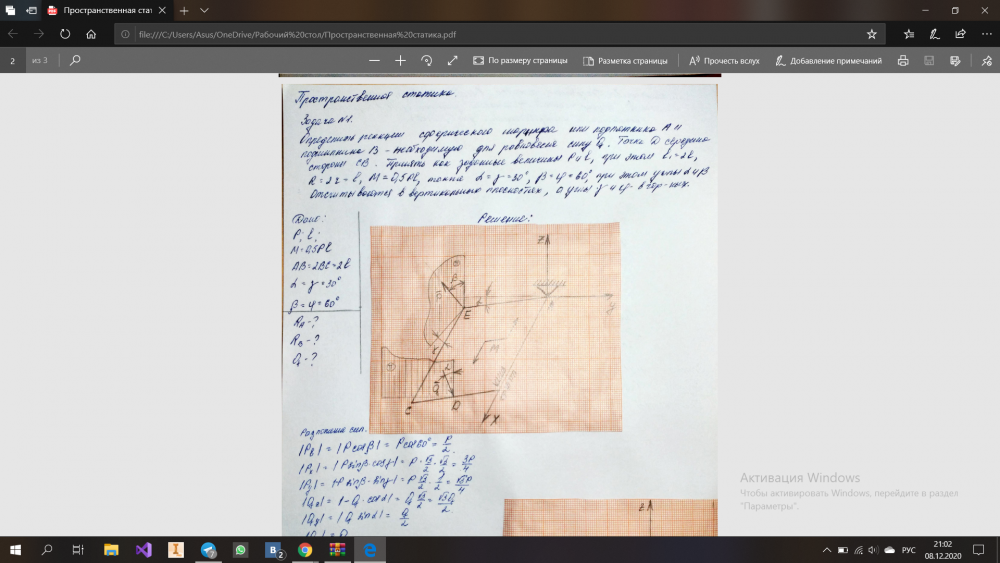The height and width of the screenshot is (563, 1000).
Task: Zoom in with the plus button
Action: [x=400, y=60]
